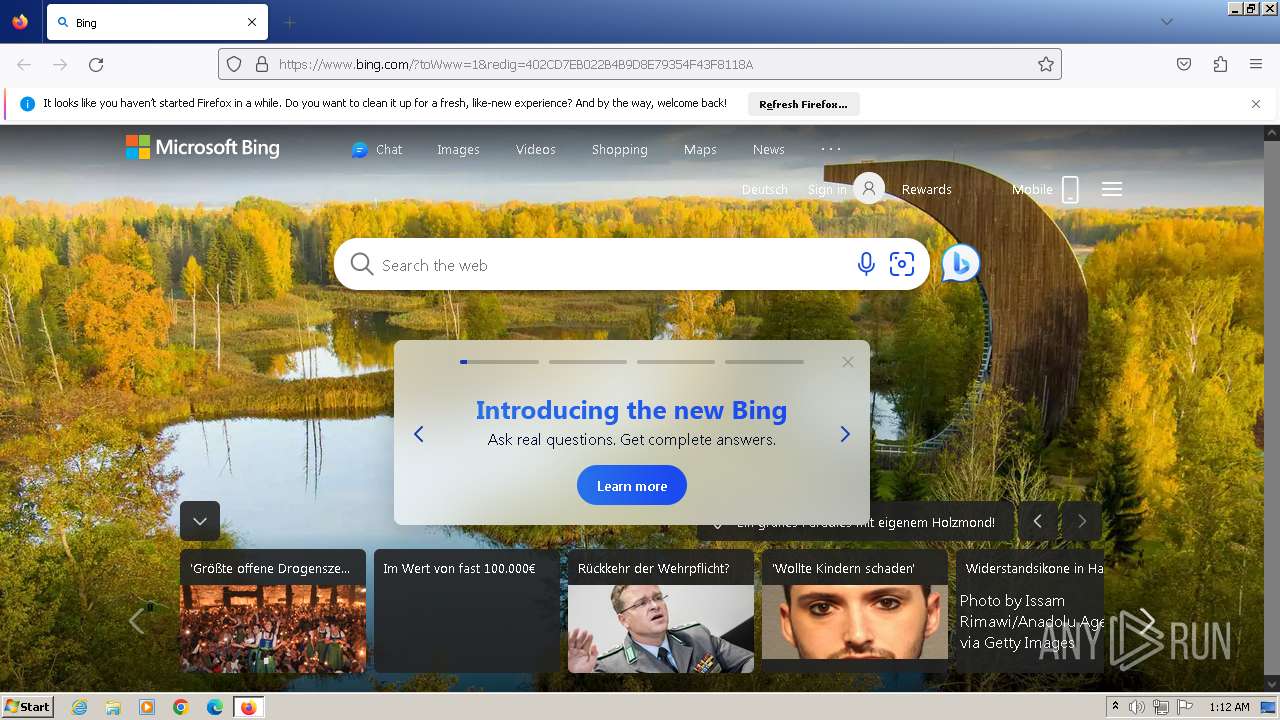Open 'Widerstandsikone in Ha' news card

1030,610
